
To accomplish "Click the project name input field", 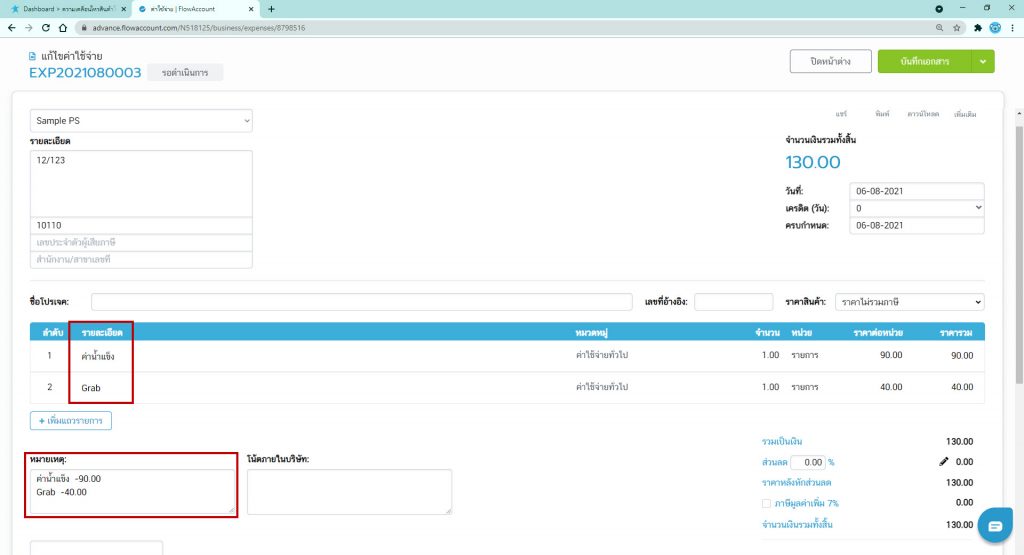I will click(x=361, y=302).
